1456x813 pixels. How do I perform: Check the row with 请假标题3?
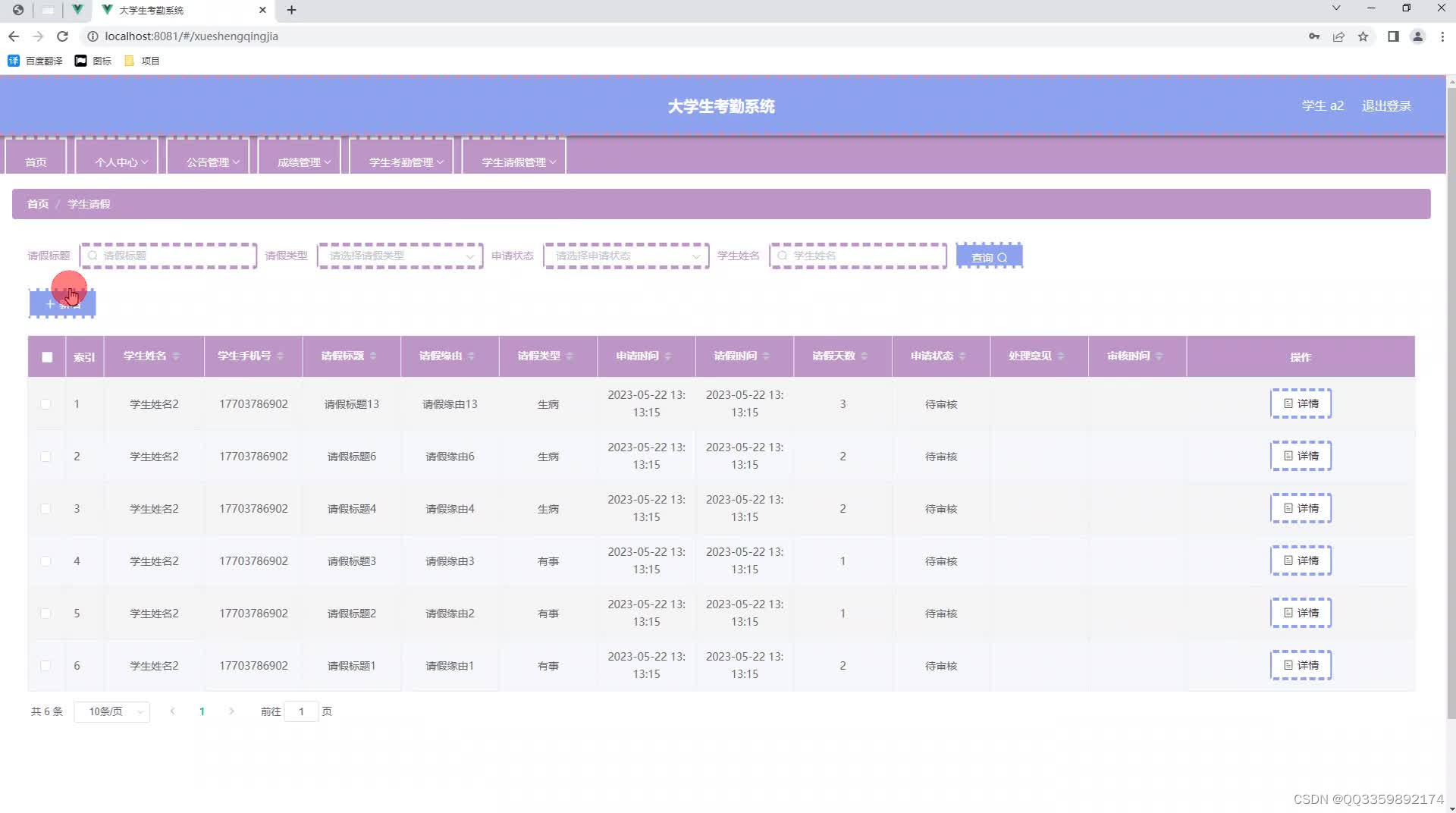45,561
